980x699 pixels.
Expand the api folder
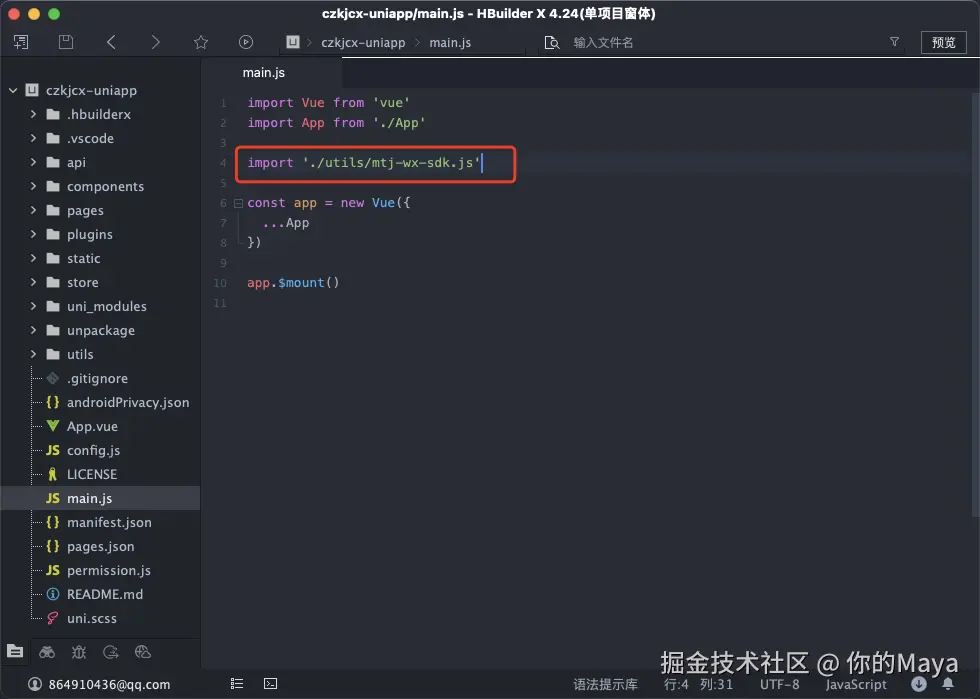33,163
